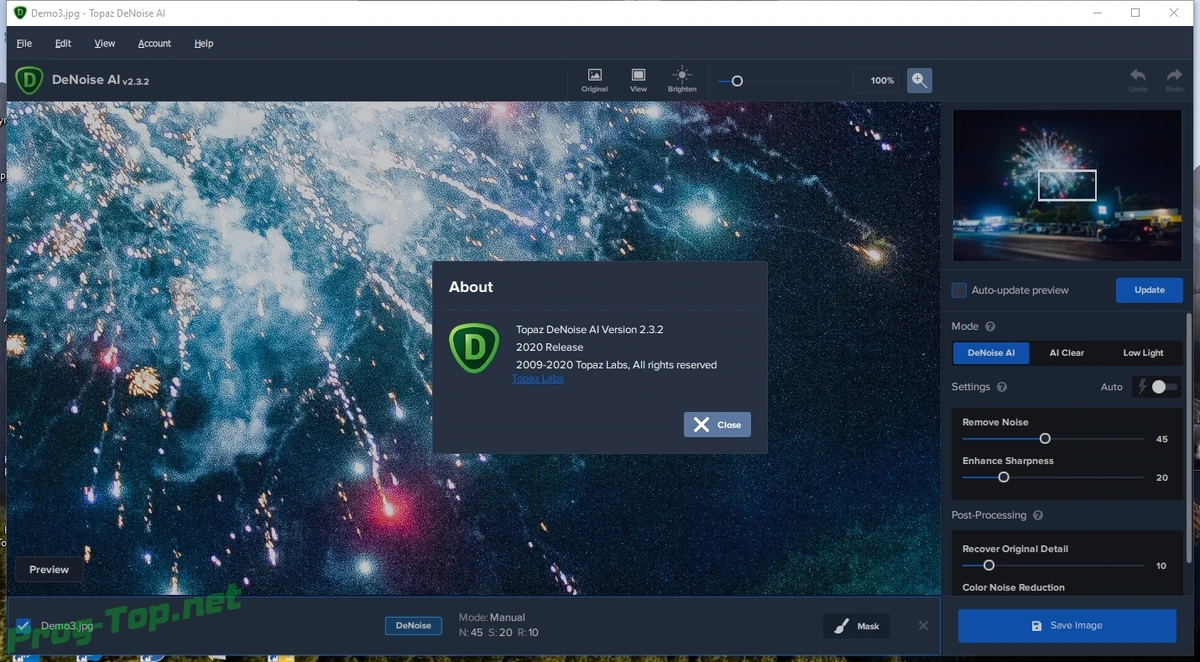1200x662 pixels.
Task: Click the DeNoise tag button
Action: 413,626
